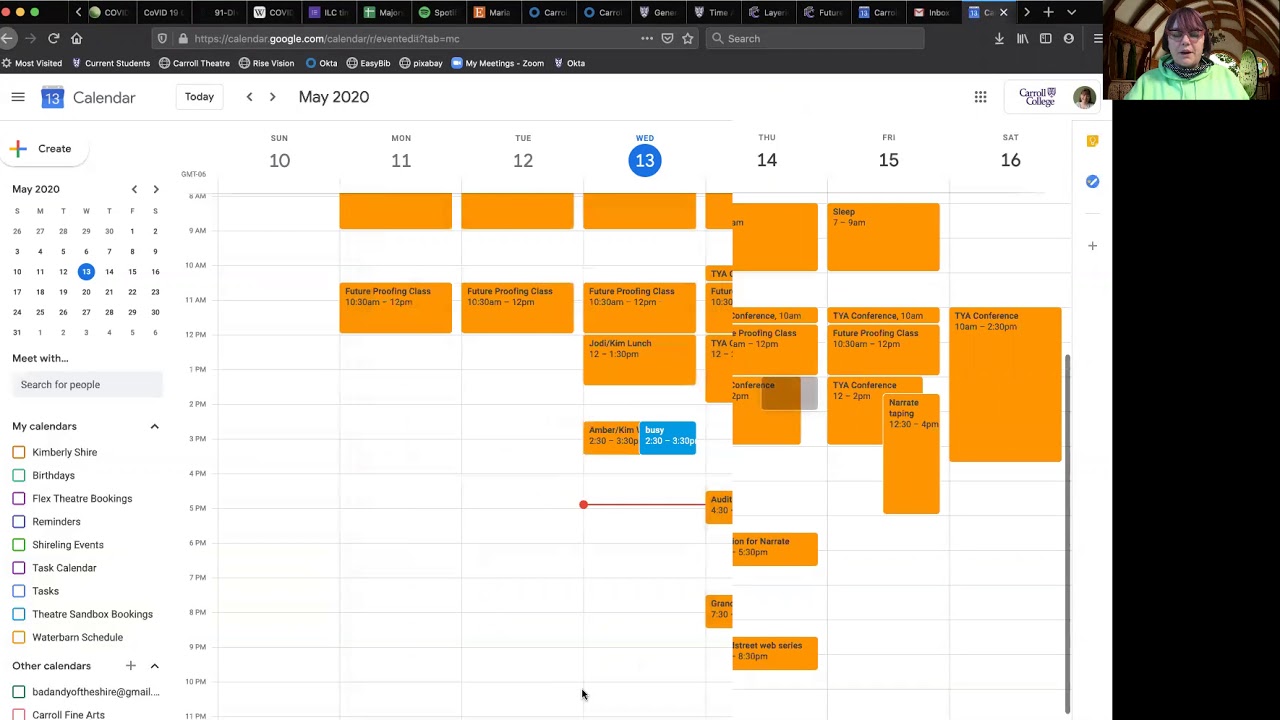This screenshot has width=1280, height=720.
Task: Select May 20 in the mini calendar
Action: pos(86,292)
